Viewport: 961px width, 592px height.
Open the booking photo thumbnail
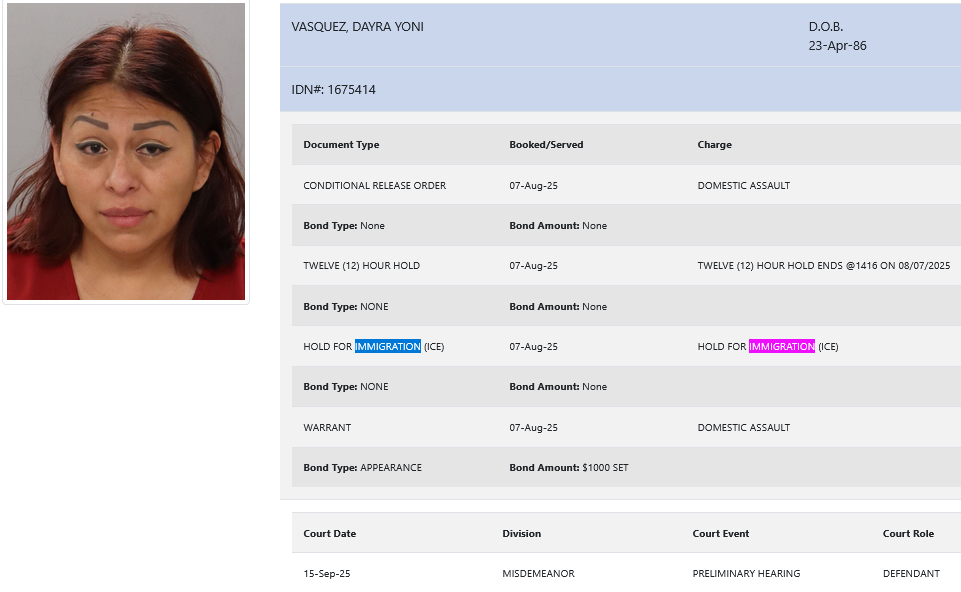126,151
